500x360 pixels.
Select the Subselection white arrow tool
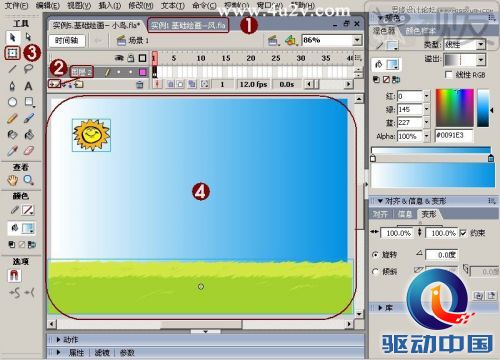click(x=28, y=37)
